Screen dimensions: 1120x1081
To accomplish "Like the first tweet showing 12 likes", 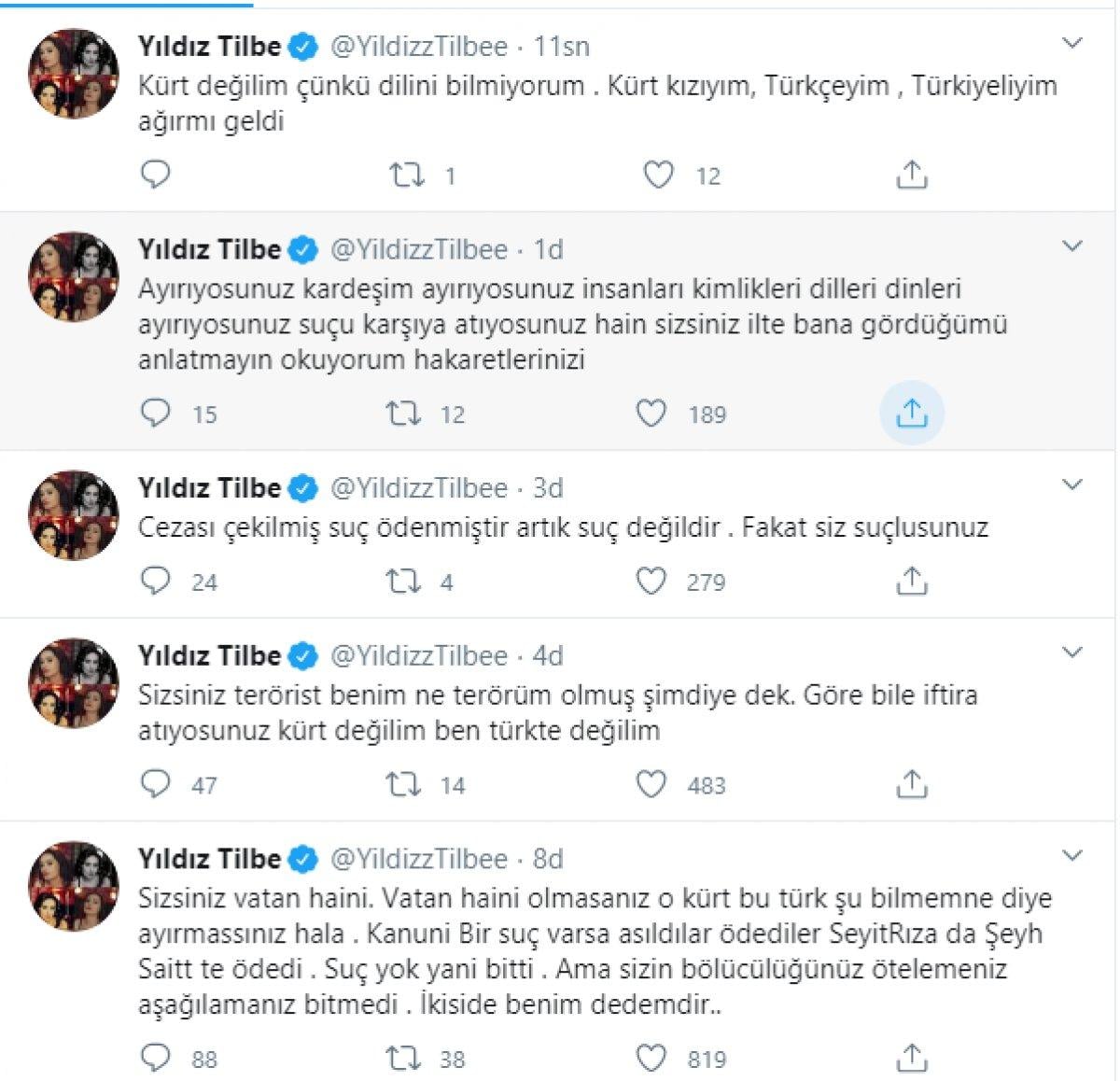I will (x=658, y=174).
